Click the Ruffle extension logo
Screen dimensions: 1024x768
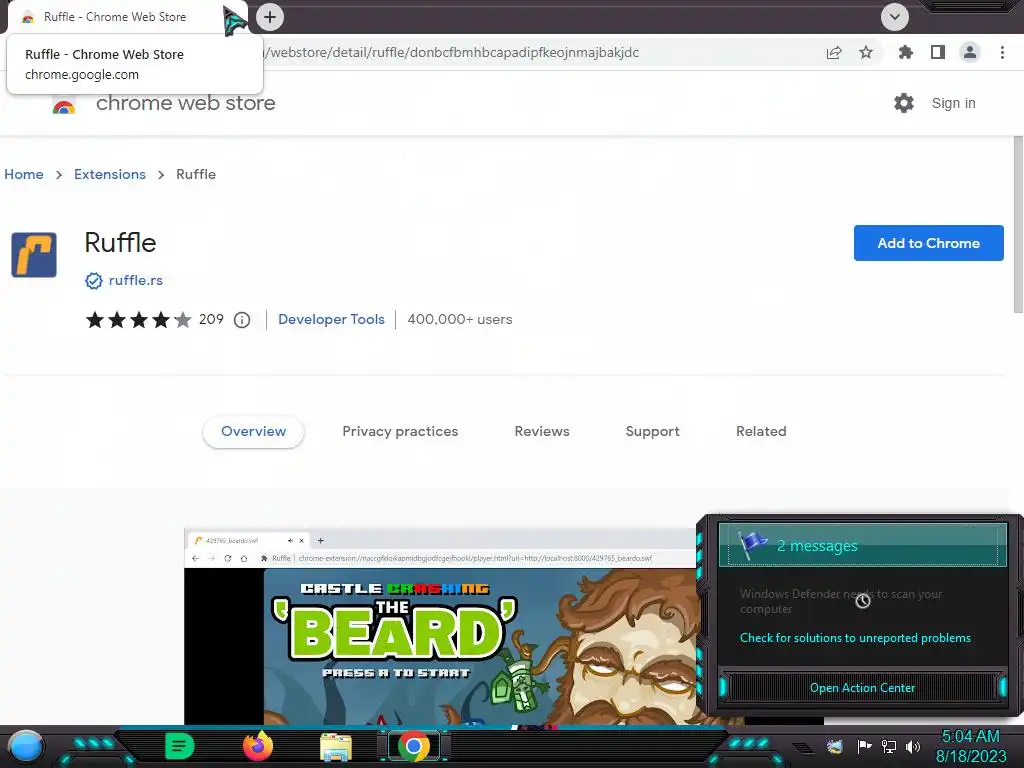pos(34,255)
